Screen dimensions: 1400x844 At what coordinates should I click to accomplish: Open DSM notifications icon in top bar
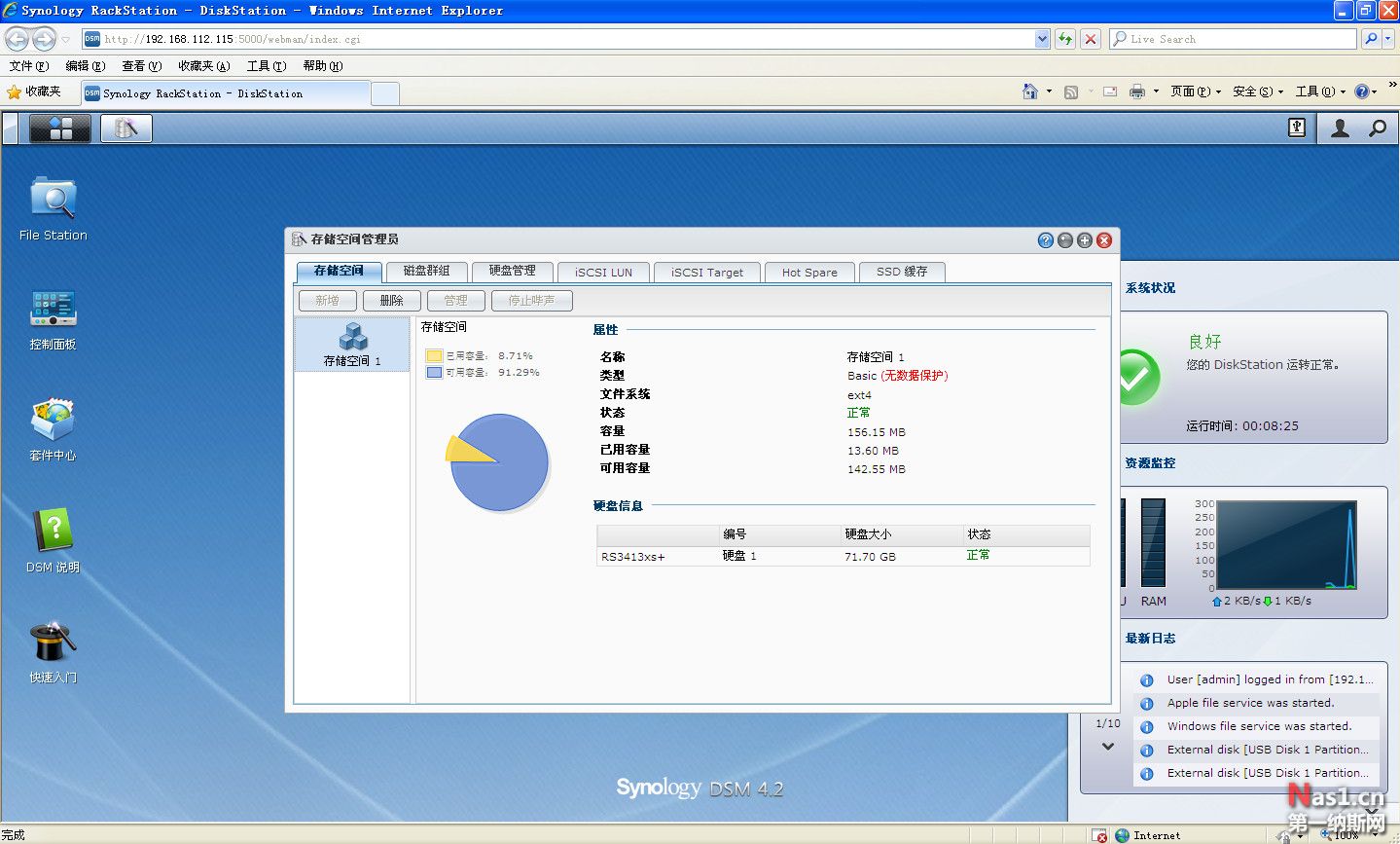(x=1297, y=128)
